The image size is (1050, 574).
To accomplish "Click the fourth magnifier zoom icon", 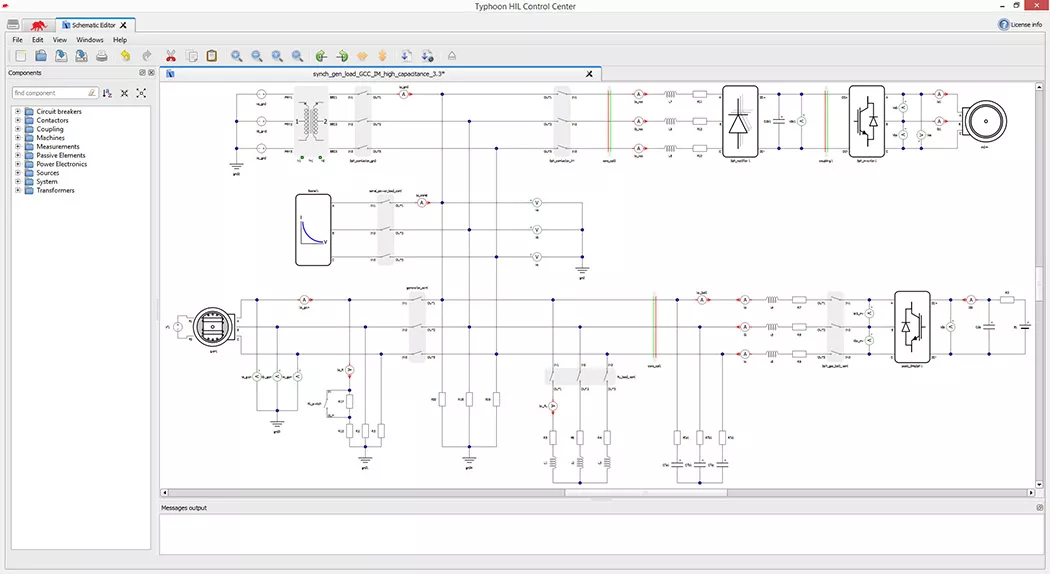I will 297,56.
